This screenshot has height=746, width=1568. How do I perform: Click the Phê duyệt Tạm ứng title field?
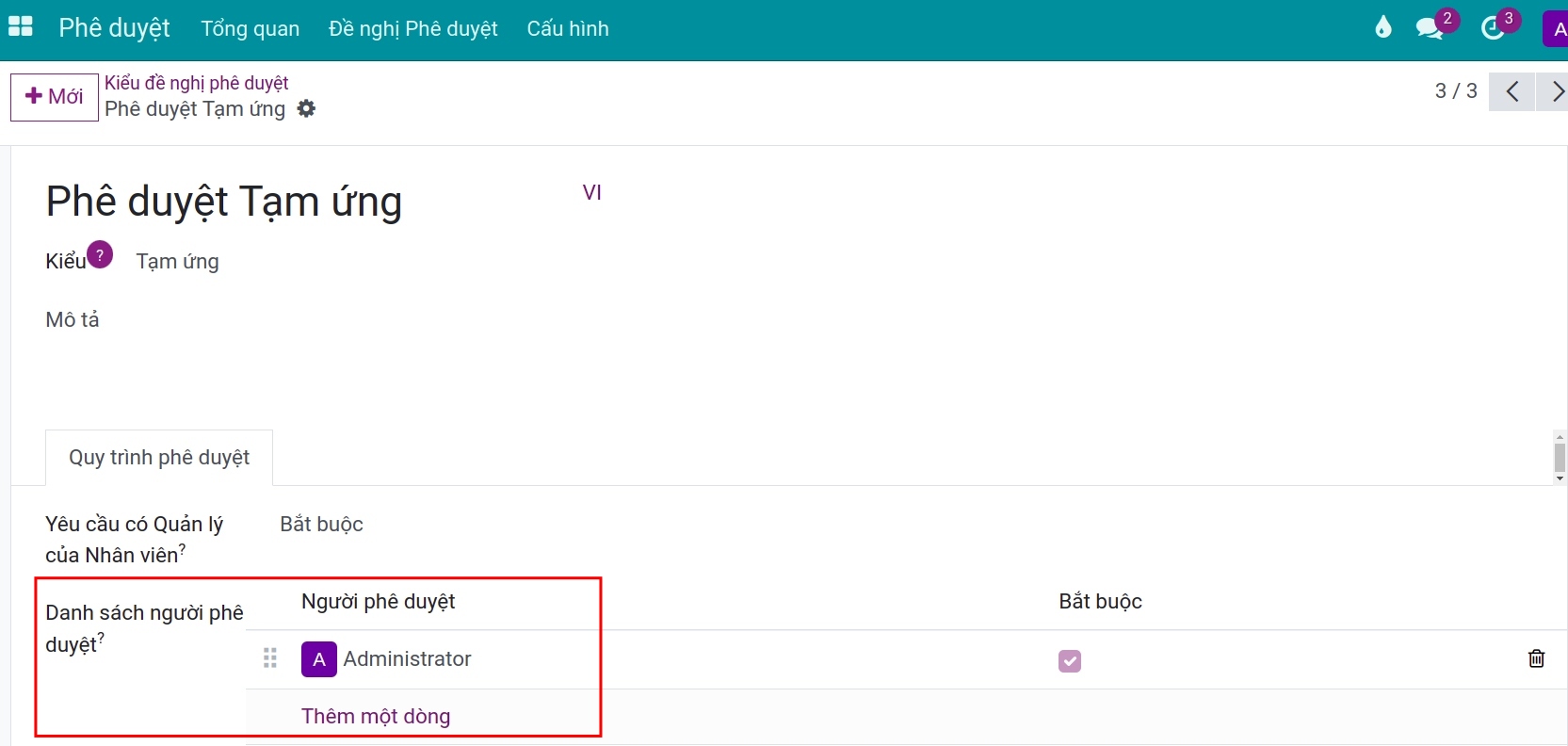(x=224, y=202)
